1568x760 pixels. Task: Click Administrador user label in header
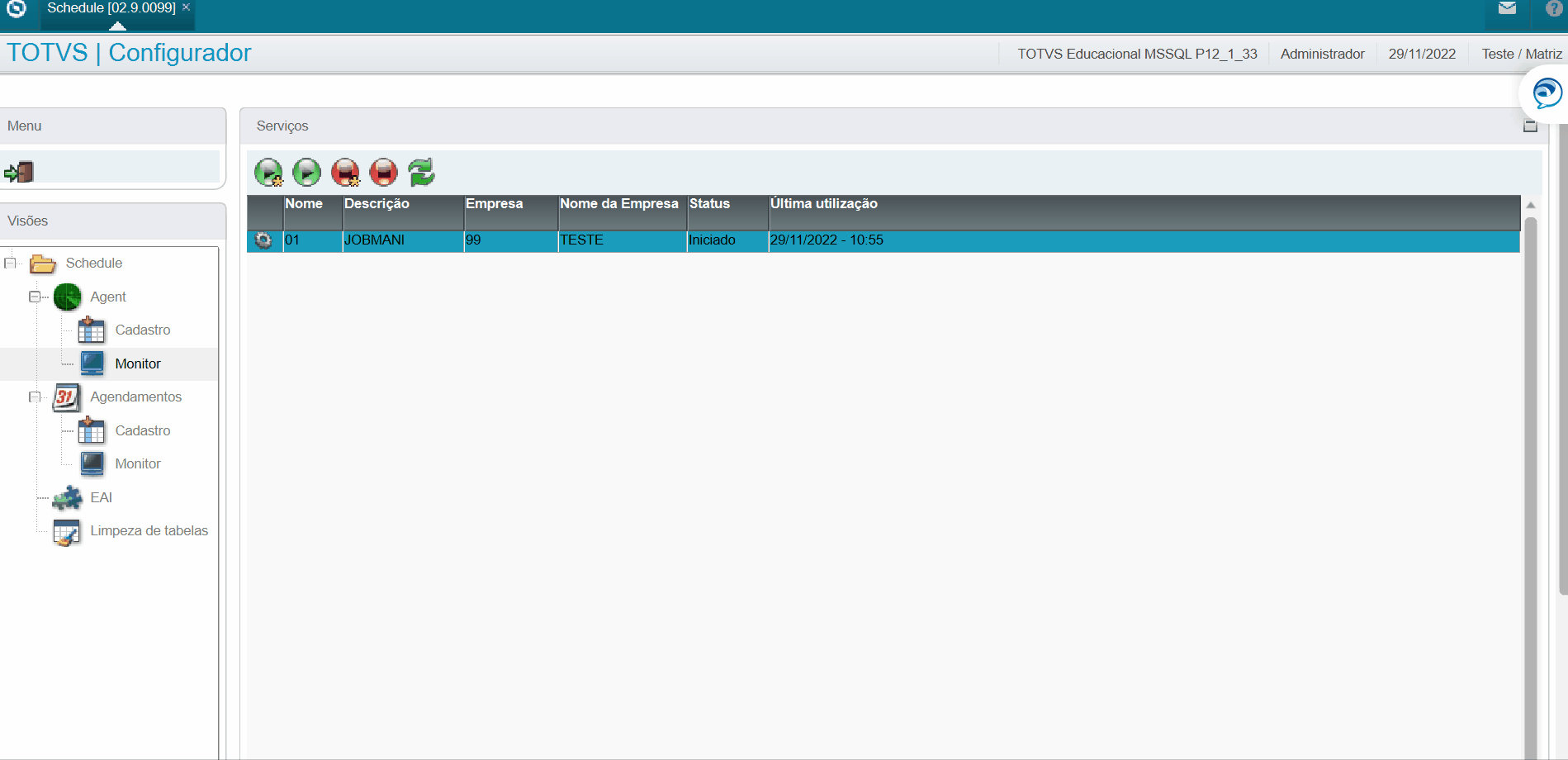[1322, 55]
